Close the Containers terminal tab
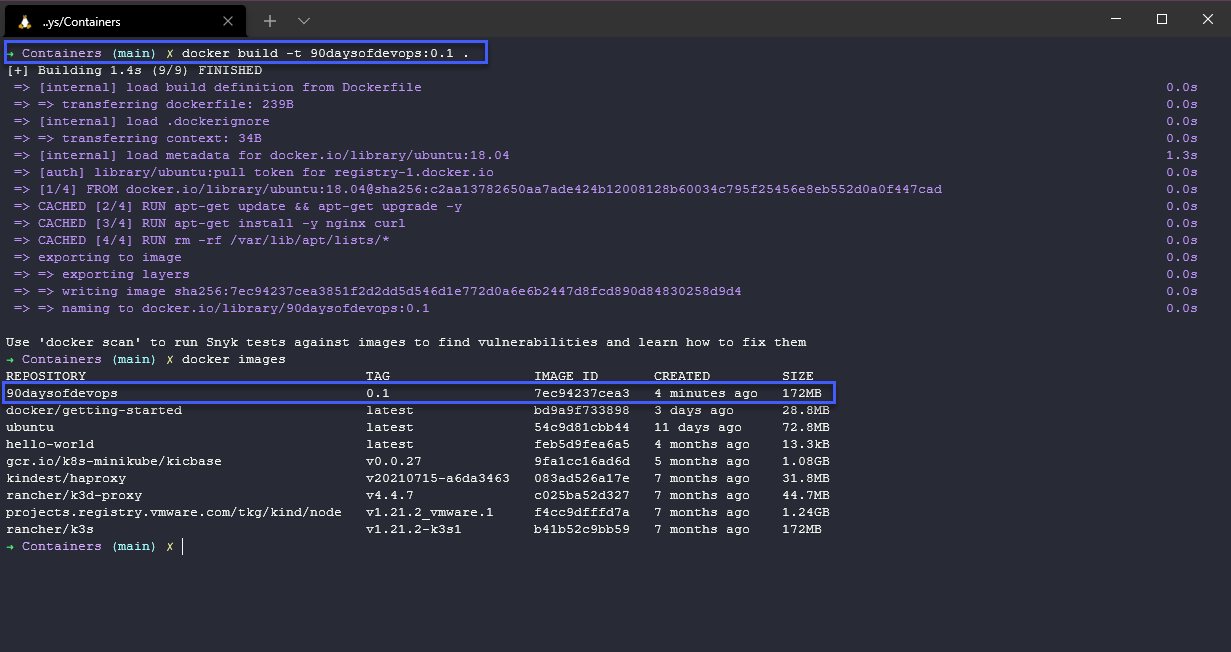The width and height of the screenshot is (1231, 652). [x=228, y=20]
